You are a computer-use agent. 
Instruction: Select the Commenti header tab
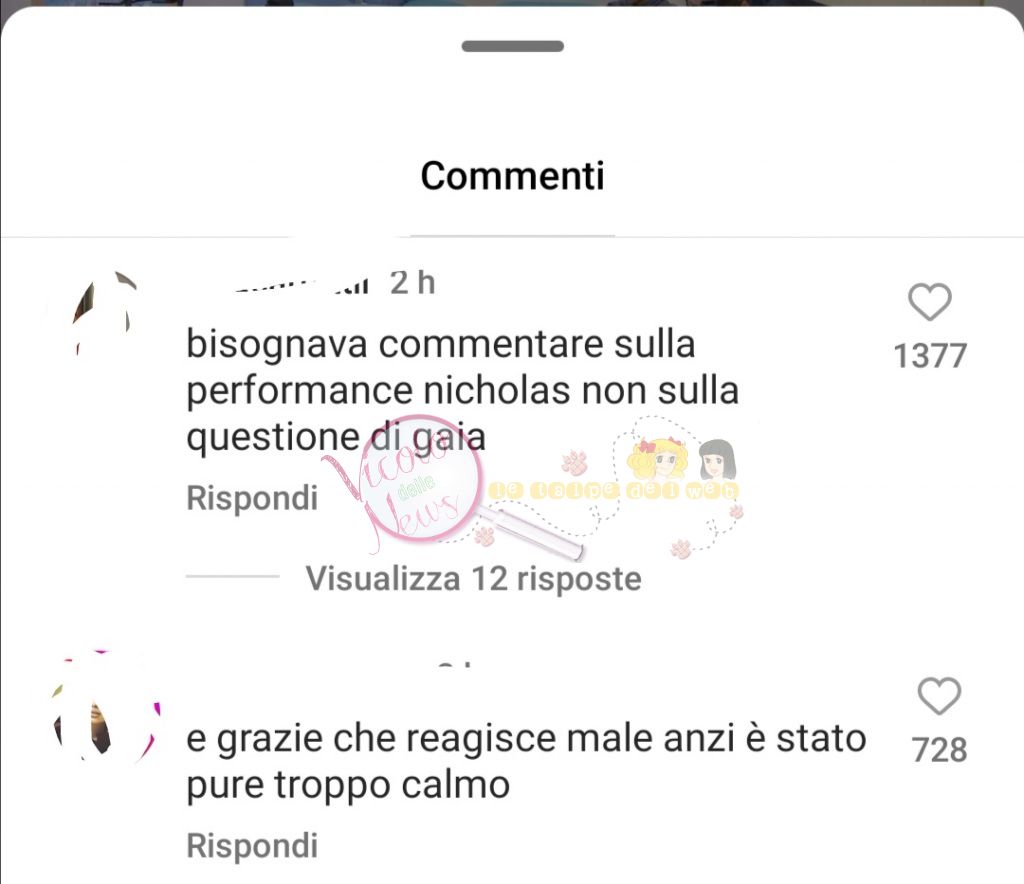(x=513, y=176)
